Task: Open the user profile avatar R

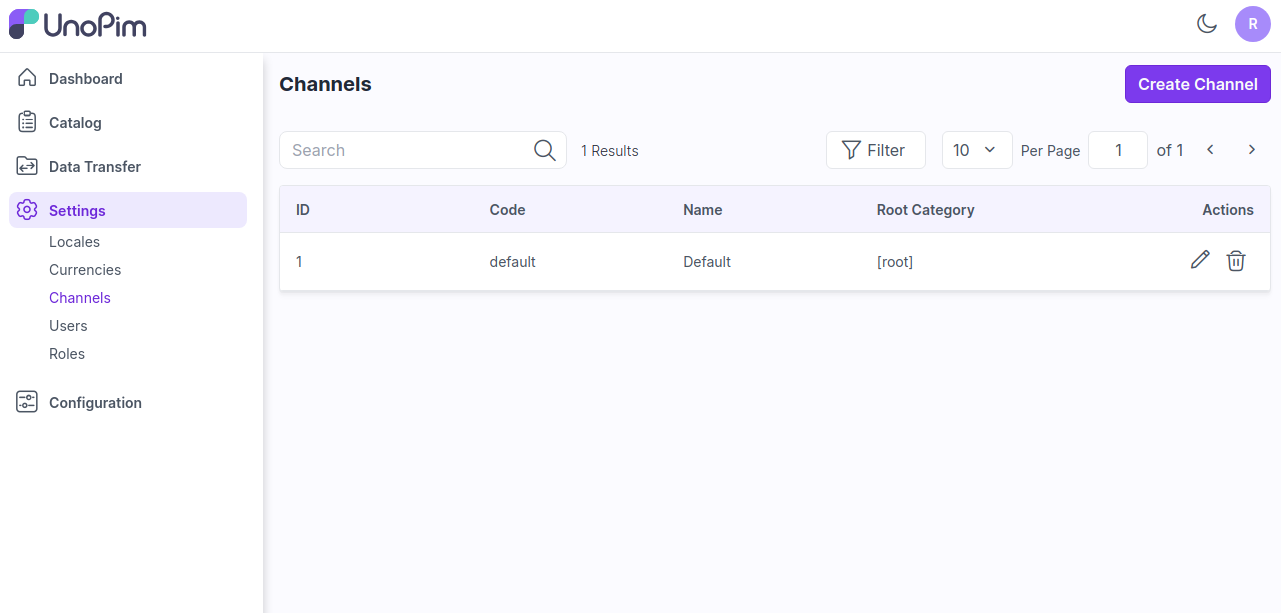Action: coord(1252,24)
